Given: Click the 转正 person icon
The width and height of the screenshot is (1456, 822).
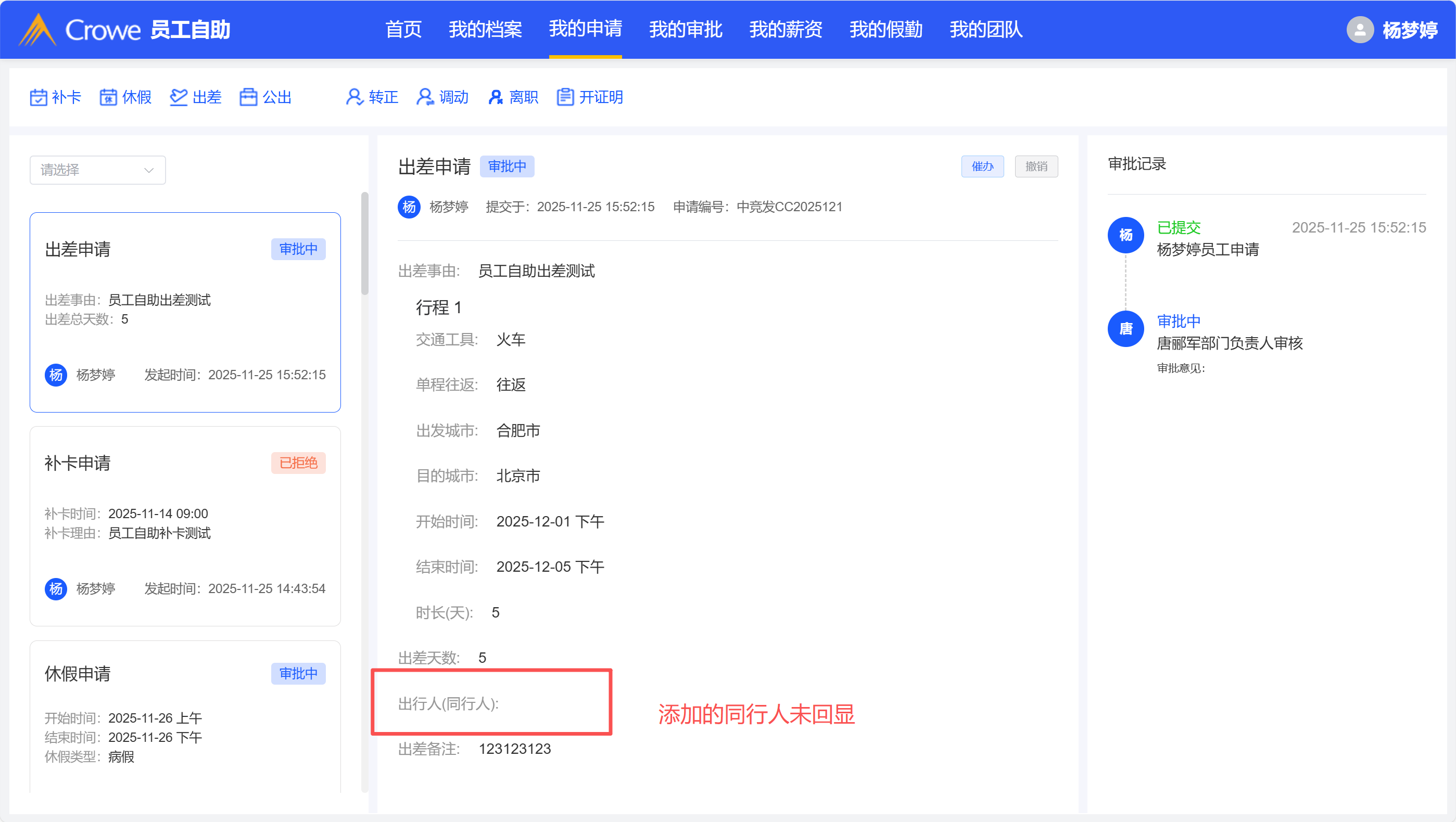Looking at the screenshot, I should click(x=354, y=97).
